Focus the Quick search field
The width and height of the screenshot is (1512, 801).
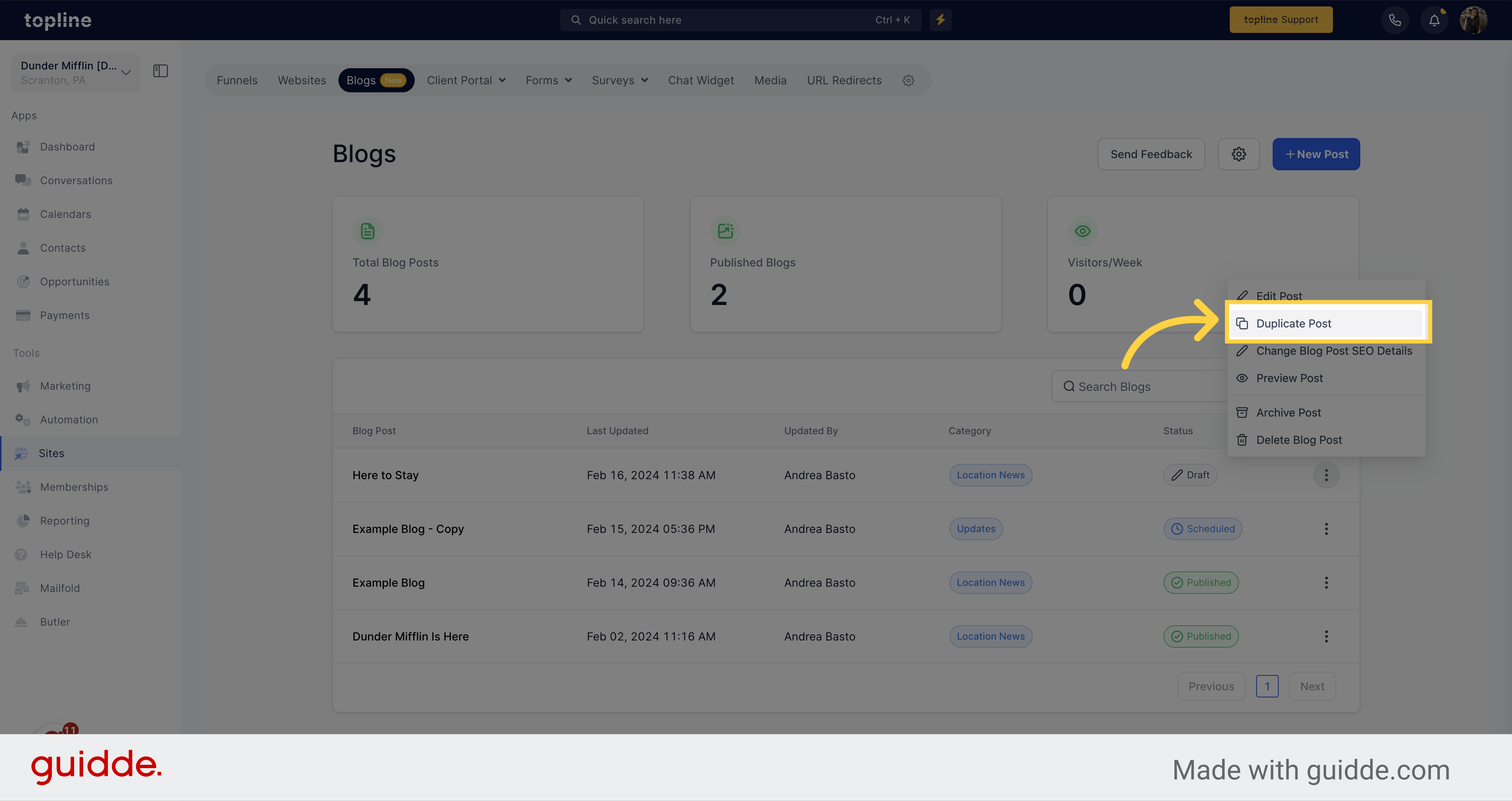[740, 20]
